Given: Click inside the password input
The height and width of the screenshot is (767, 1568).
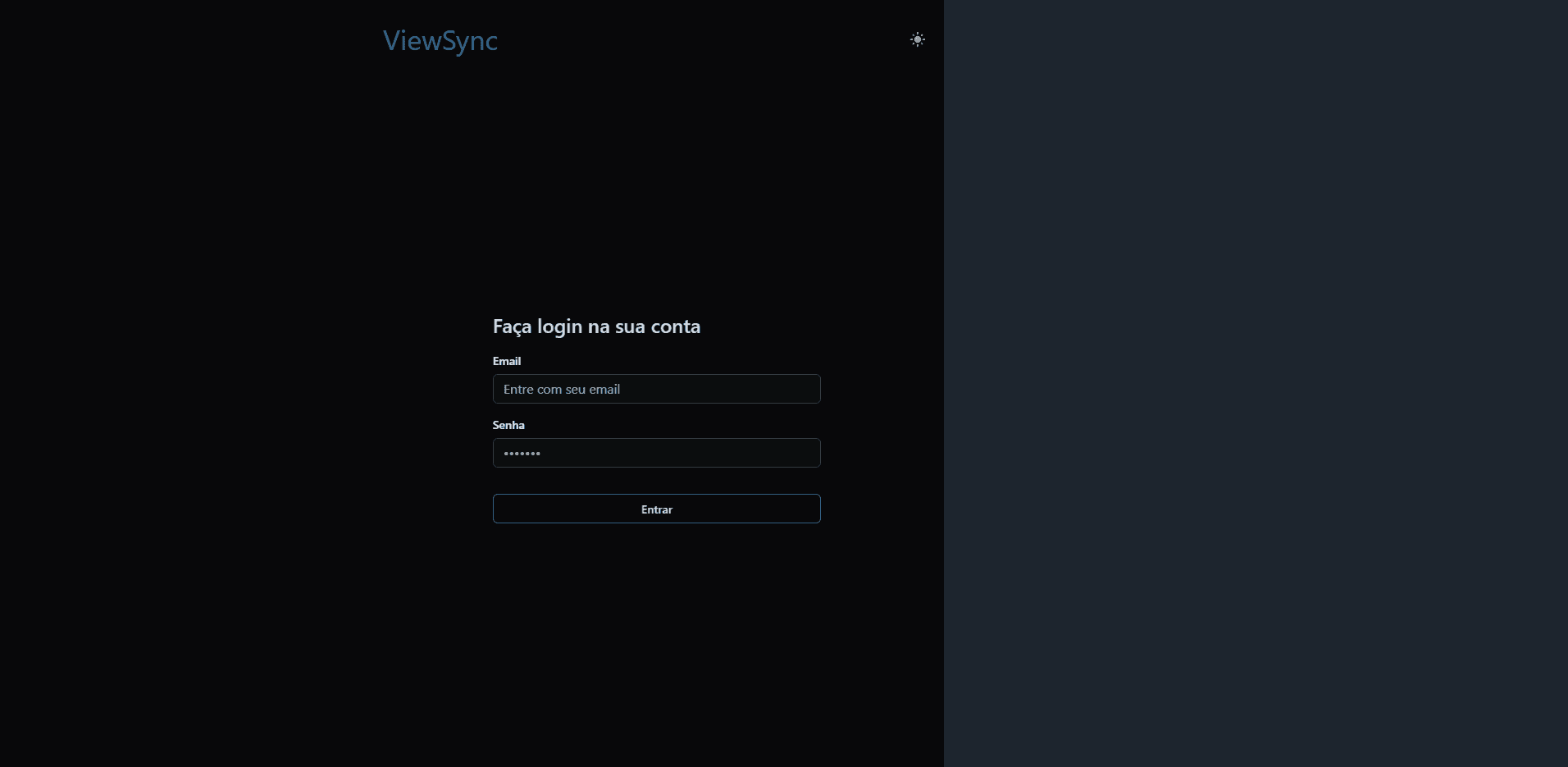Looking at the screenshot, I should tap(656, 453).
